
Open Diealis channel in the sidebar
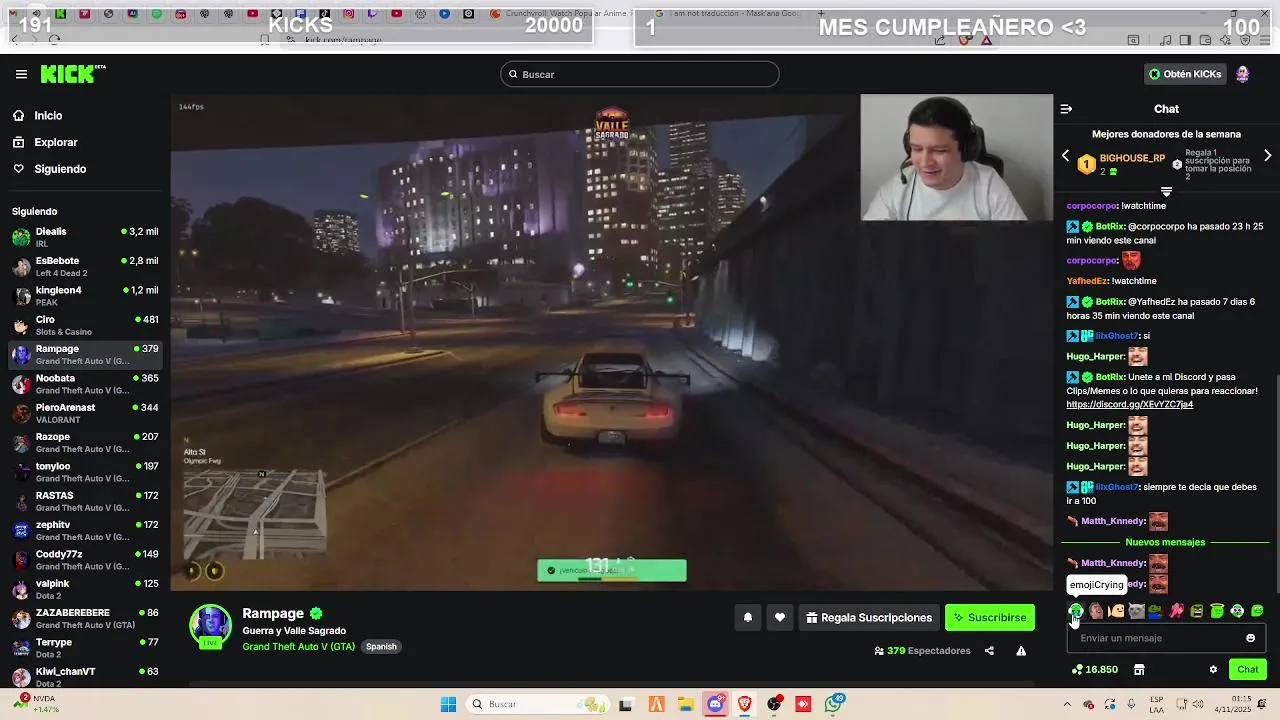click(x=85, y=237)
